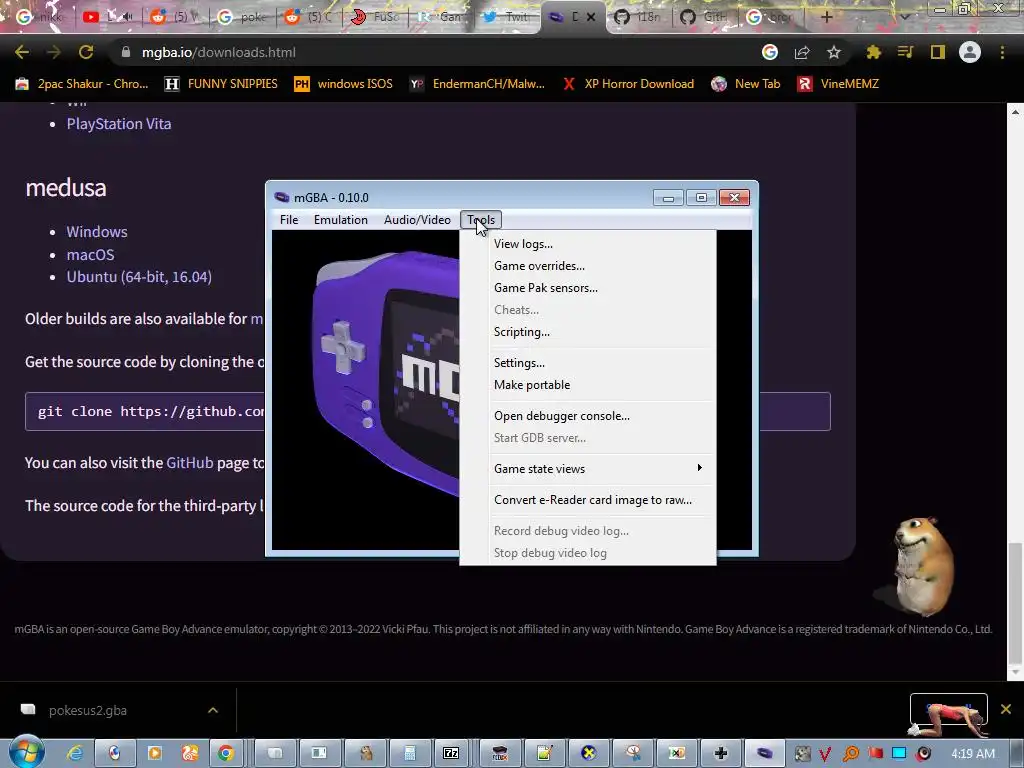Choose Make portable in Tools menu

(588, 385)
